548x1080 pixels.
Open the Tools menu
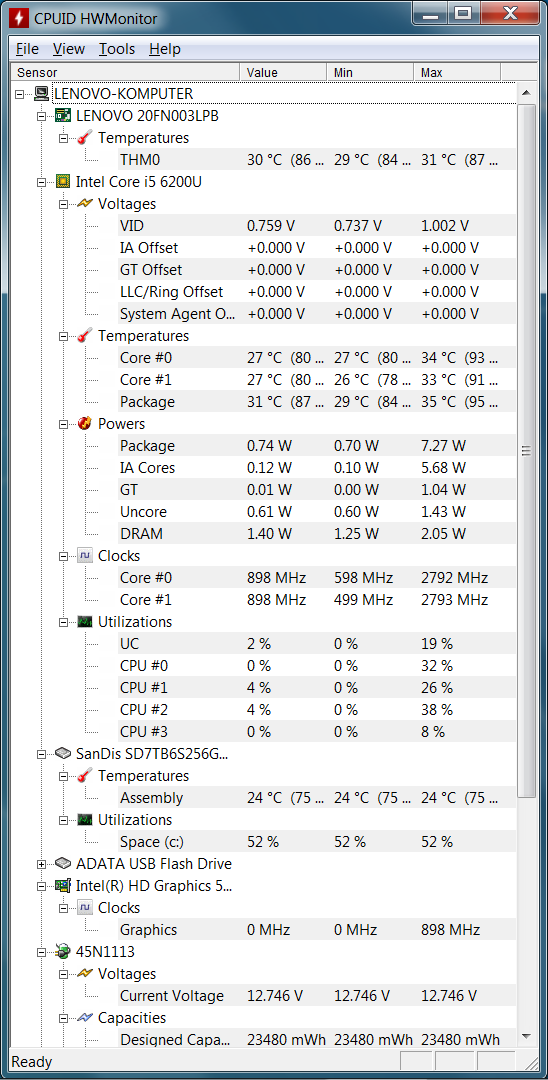point(116,49)
